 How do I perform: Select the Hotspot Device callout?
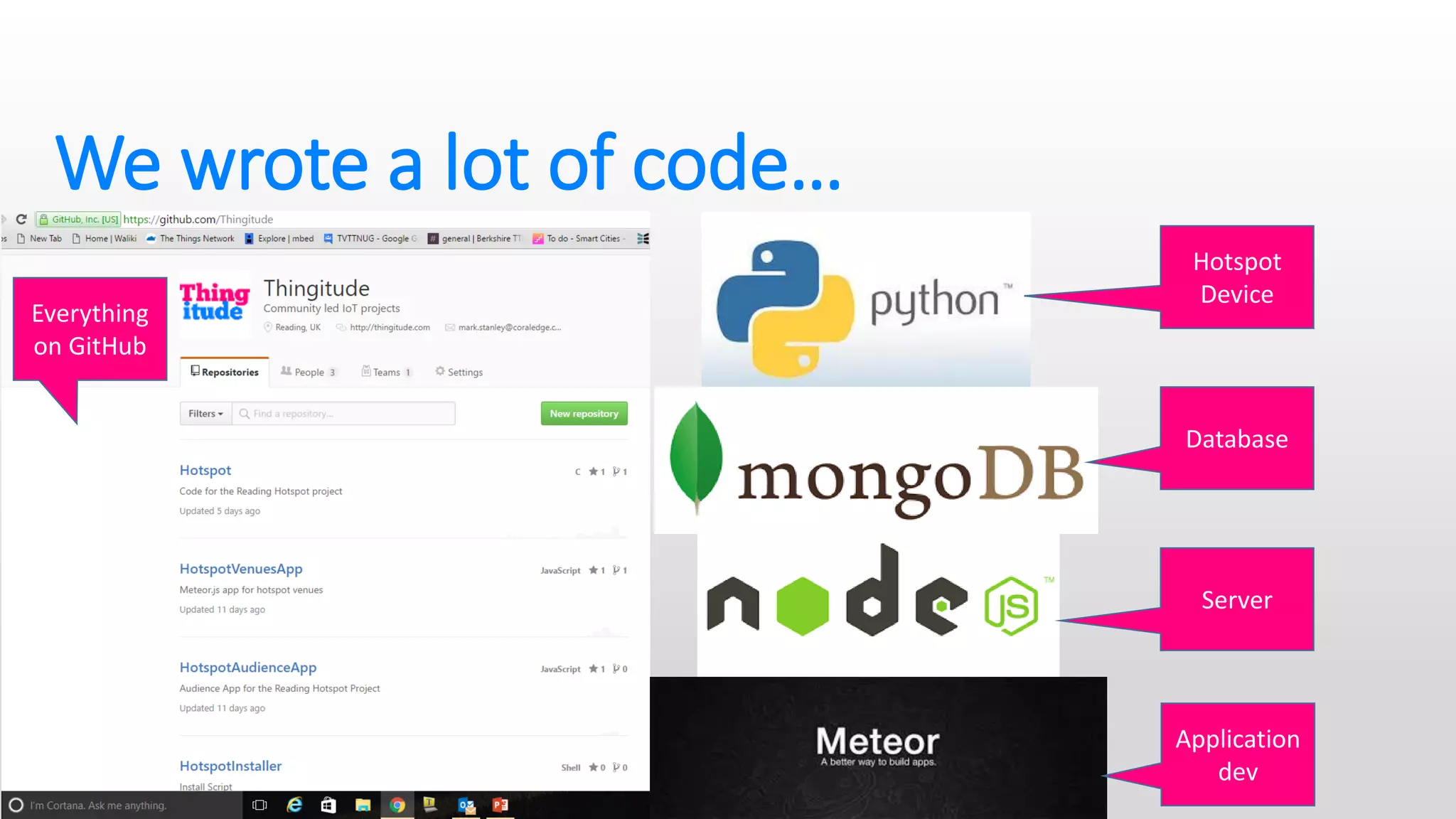(1236, 277)
